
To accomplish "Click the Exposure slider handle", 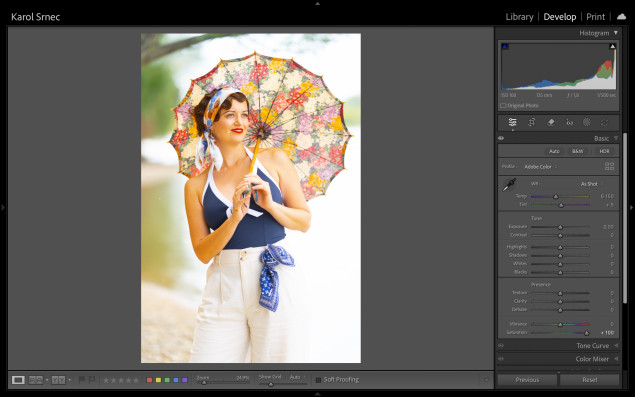I will pyautogui.click(x=560, y=227).
